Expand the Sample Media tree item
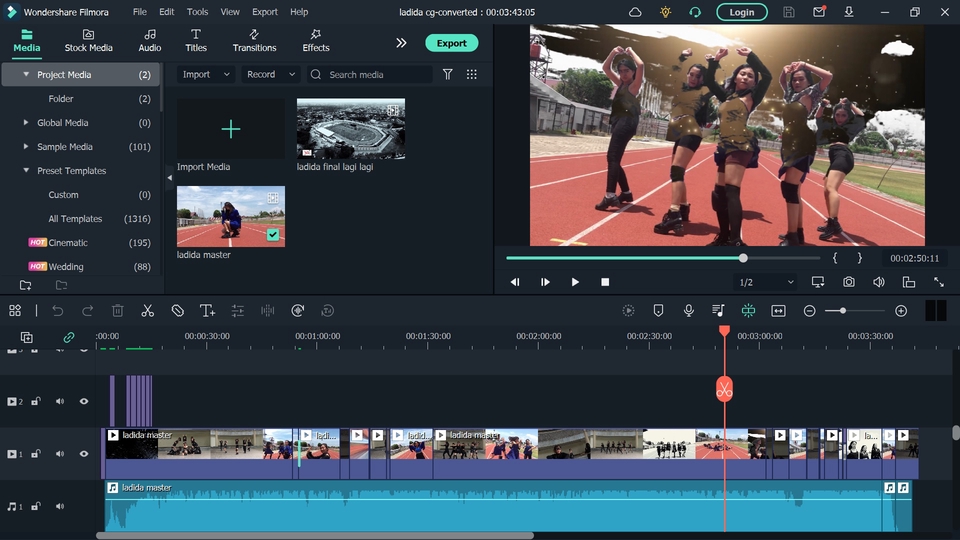 [x=26, y=146]
